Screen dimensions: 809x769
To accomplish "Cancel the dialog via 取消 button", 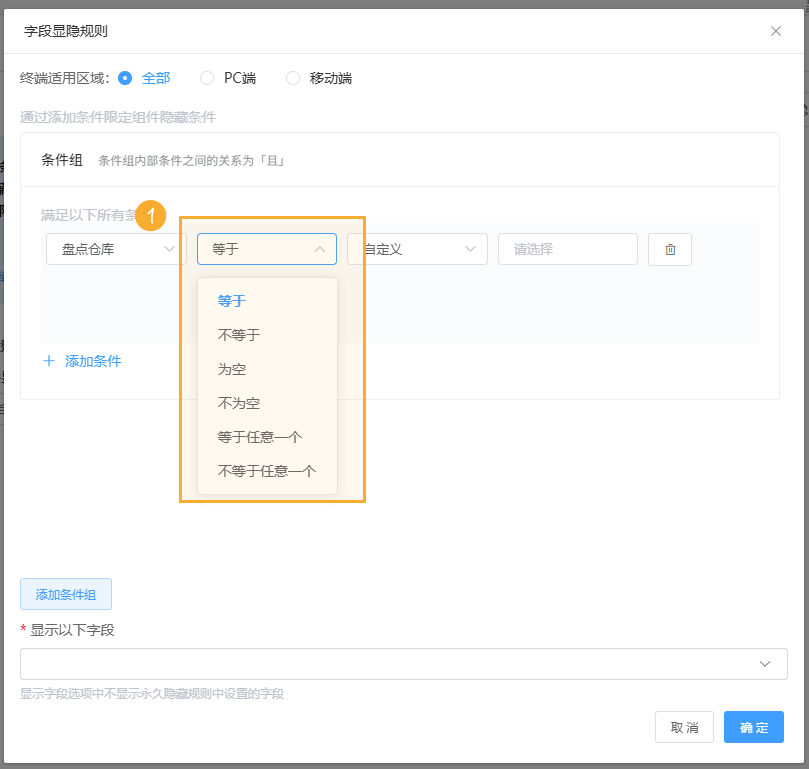I will point(684,727).
